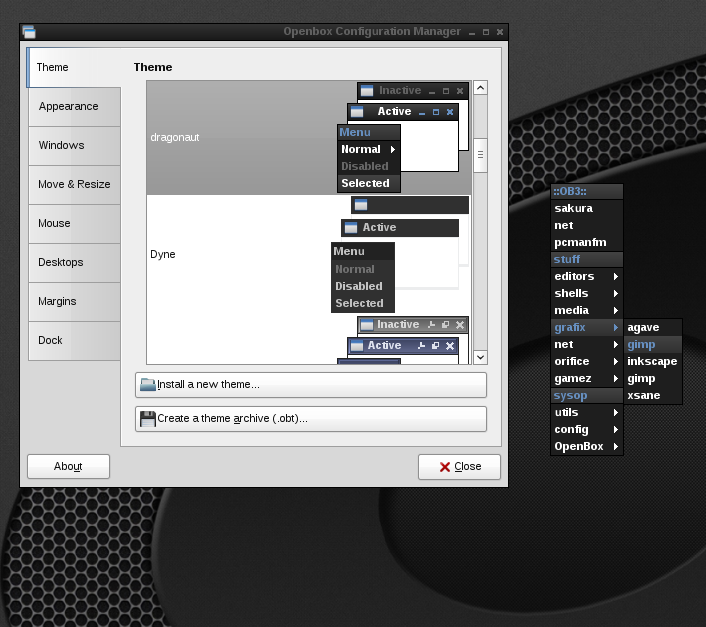Select the Theme tab
This screenshot has width=706, height=627.
[x=74, y=68]
